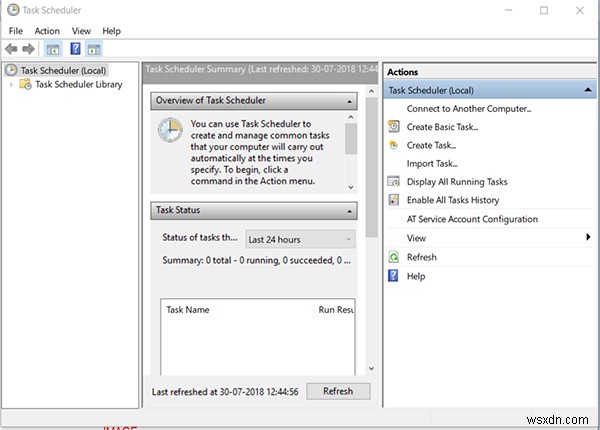This screenshot has height=430, width=600.
Task: Click the green Refresh icon in Actions
Action: [x=394, y=257]
